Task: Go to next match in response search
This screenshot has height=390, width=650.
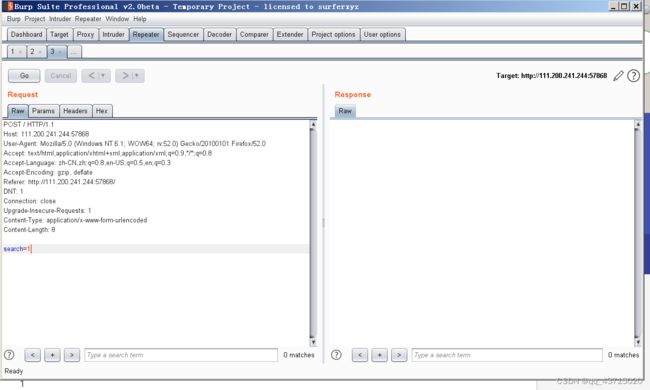Action: click(x=399, y=355)
